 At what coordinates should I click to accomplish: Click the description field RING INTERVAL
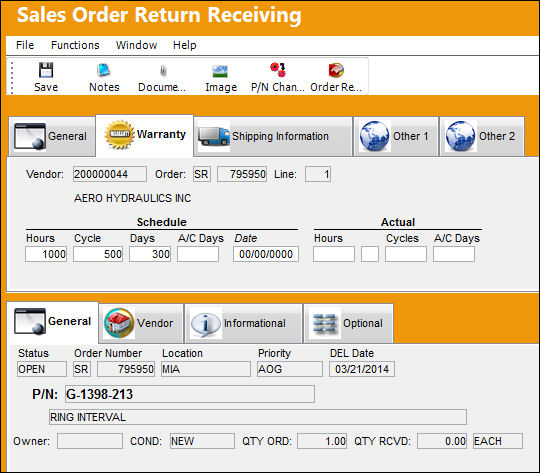click(258, 417)
